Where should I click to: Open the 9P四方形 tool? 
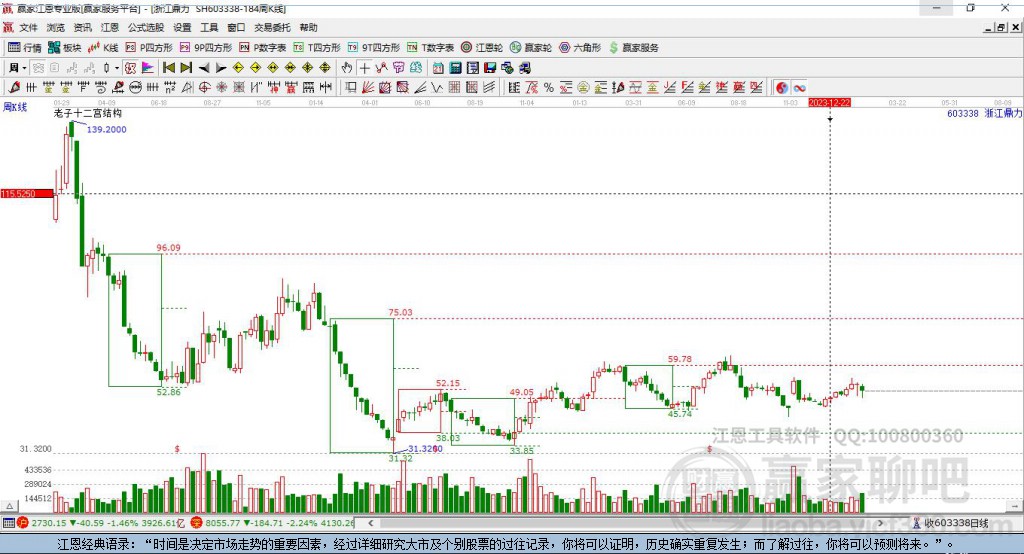click(x=206, y=48)
